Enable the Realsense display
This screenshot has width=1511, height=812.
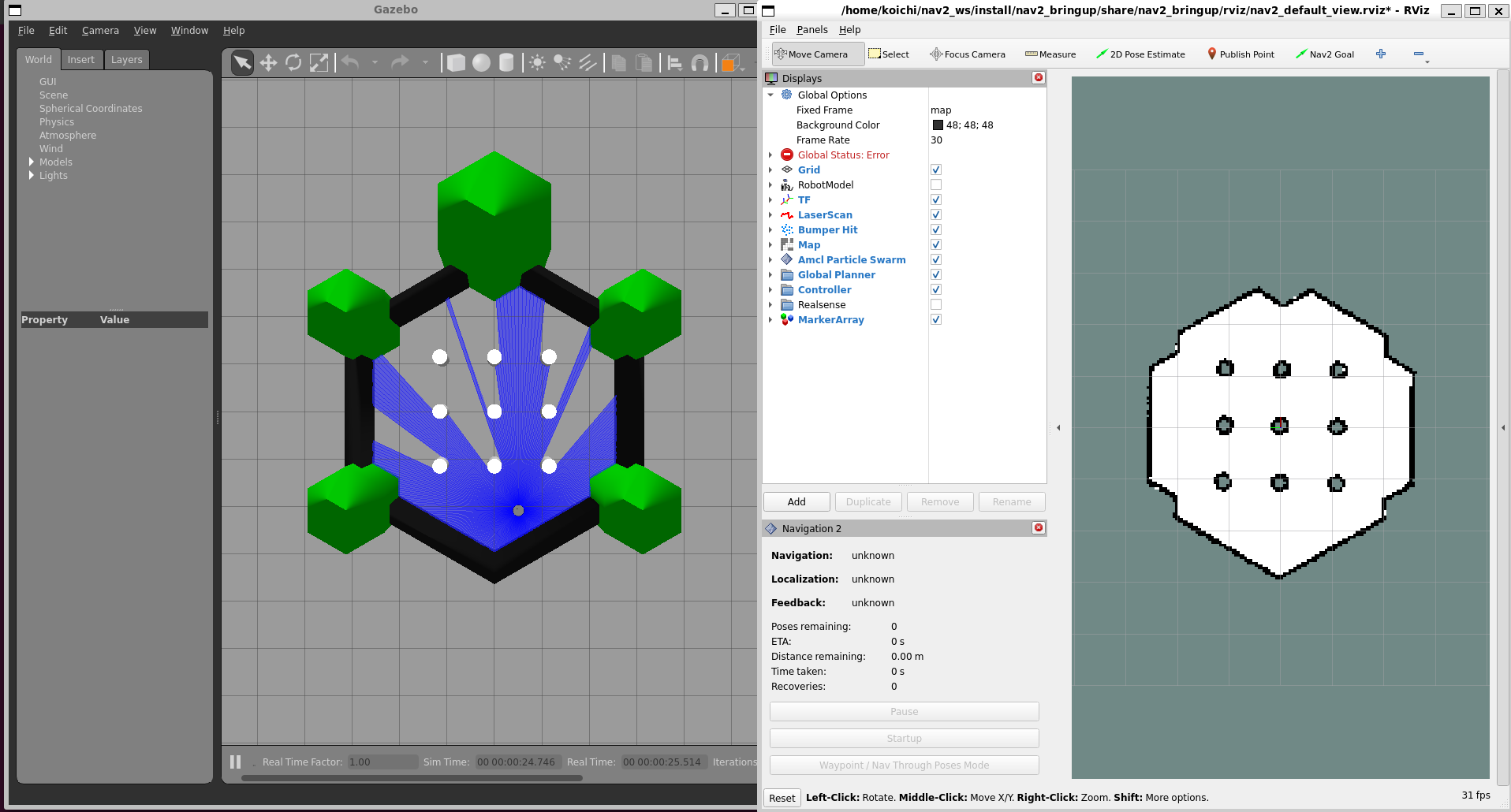935,304
